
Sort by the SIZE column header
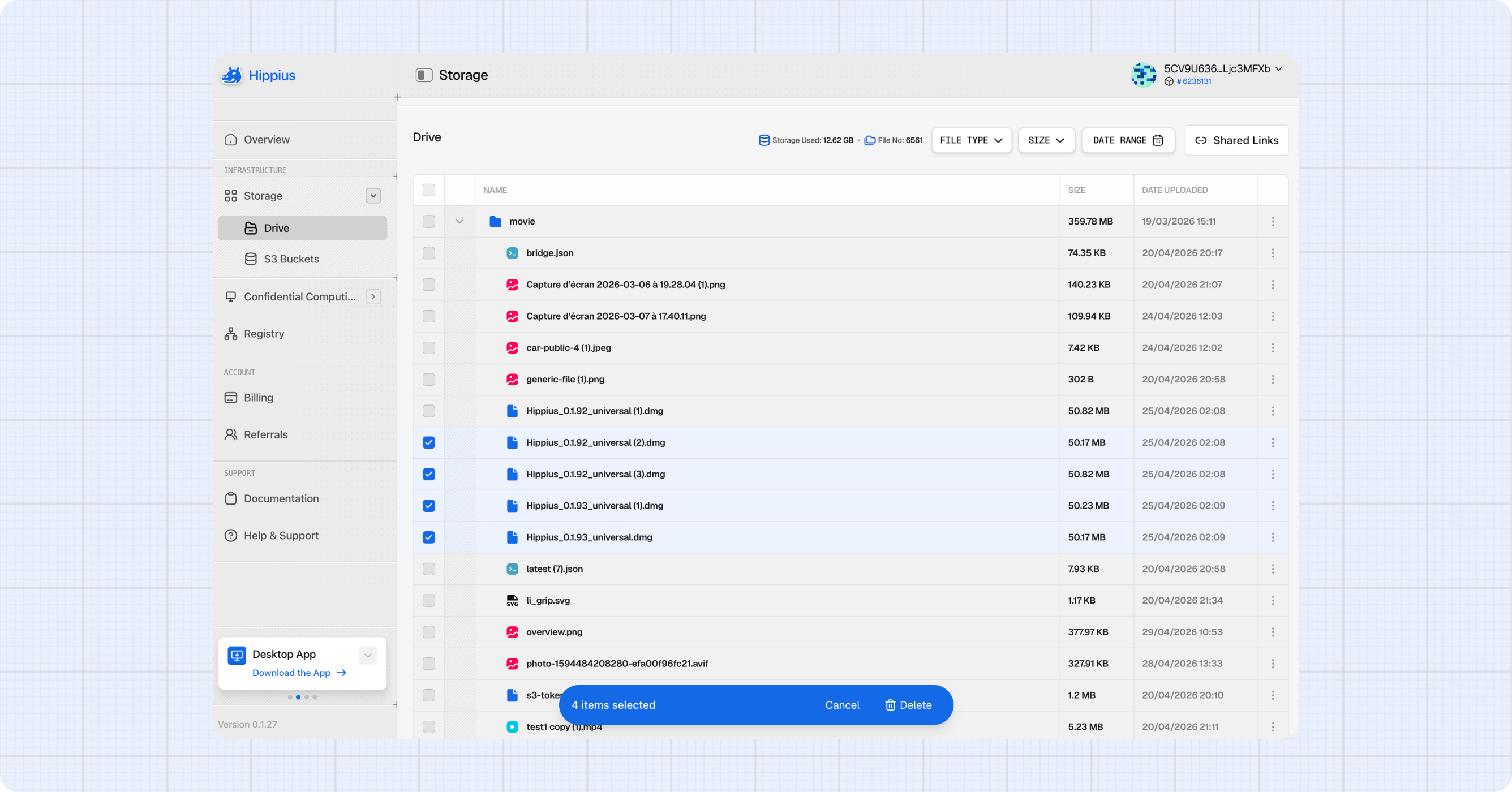(1076, 190)
